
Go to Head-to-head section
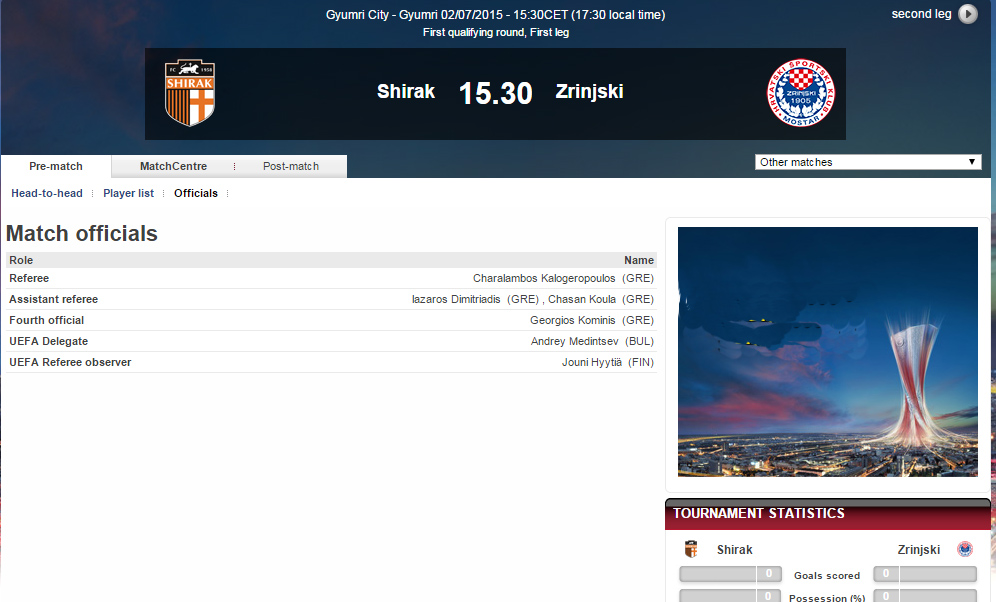(47, 193)
